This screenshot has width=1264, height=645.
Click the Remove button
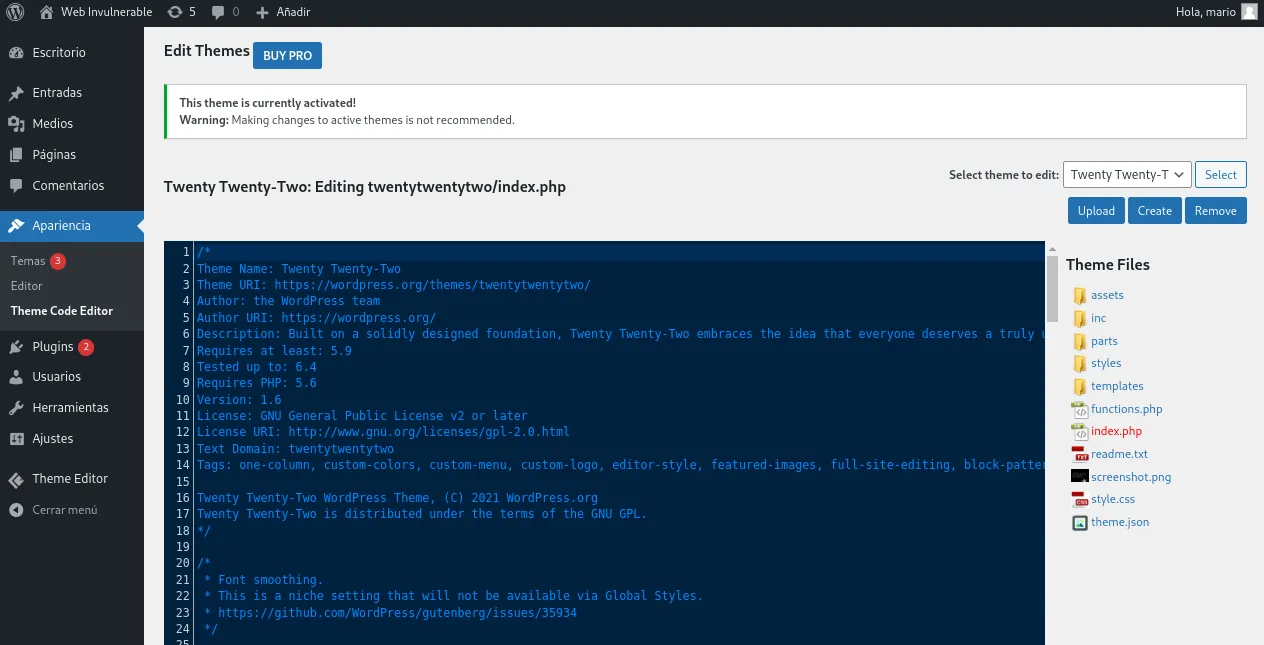click(x=1215, y=211)
